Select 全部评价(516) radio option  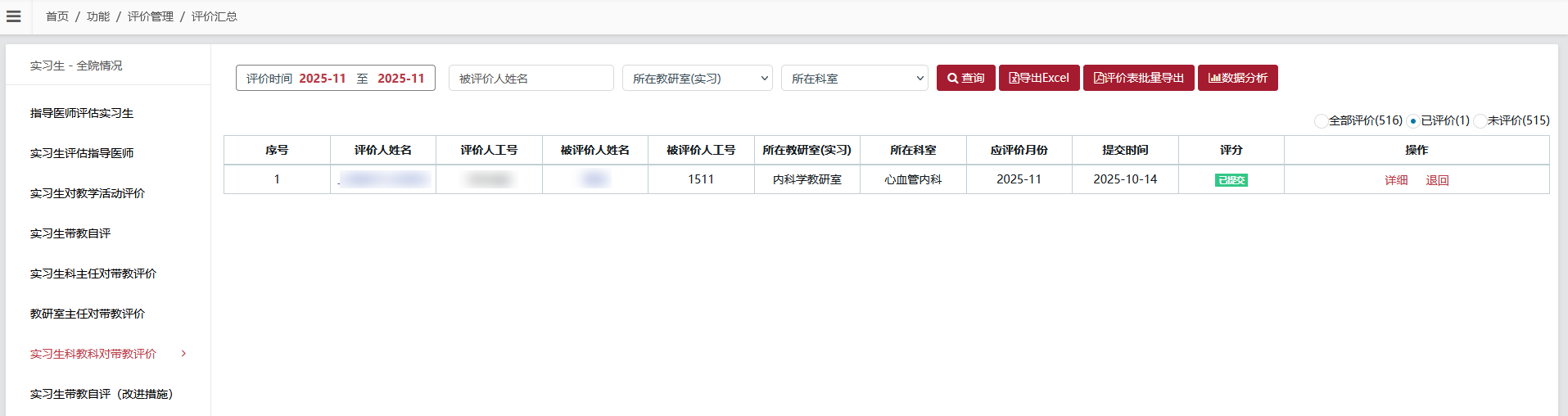(x=1321, y=121)
